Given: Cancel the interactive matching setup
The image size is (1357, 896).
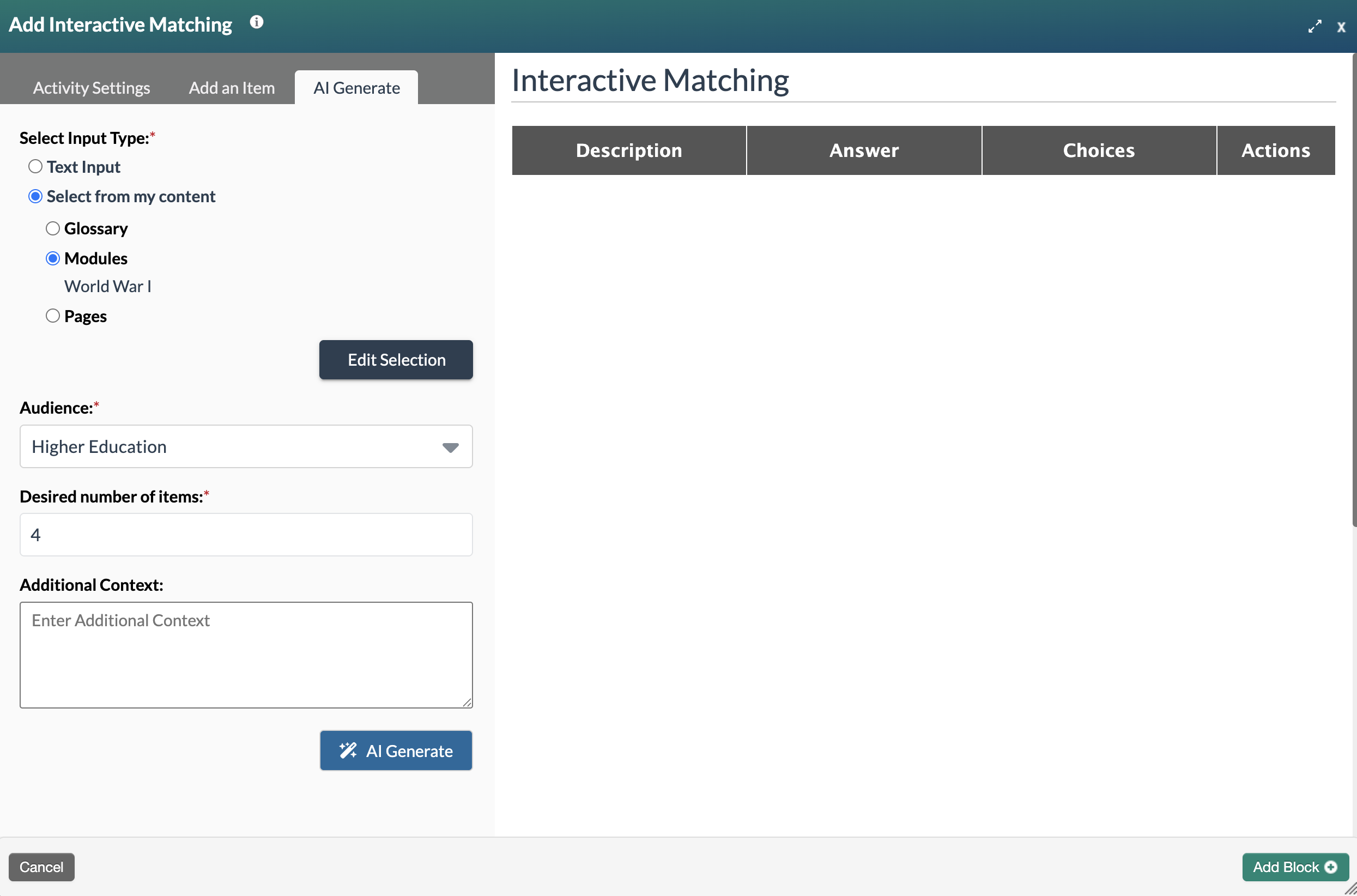Looking at the screenshot, I should pos(41,867).
